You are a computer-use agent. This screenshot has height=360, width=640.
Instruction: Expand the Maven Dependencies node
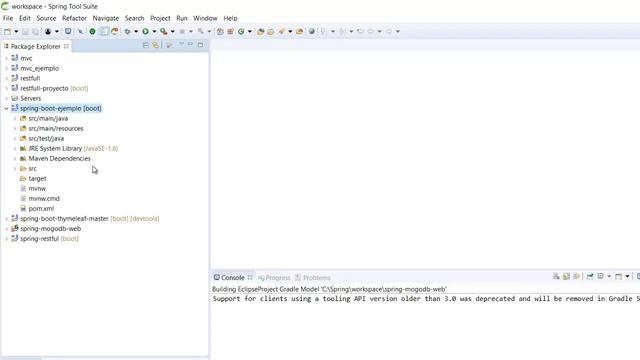(x=15, y=158)
